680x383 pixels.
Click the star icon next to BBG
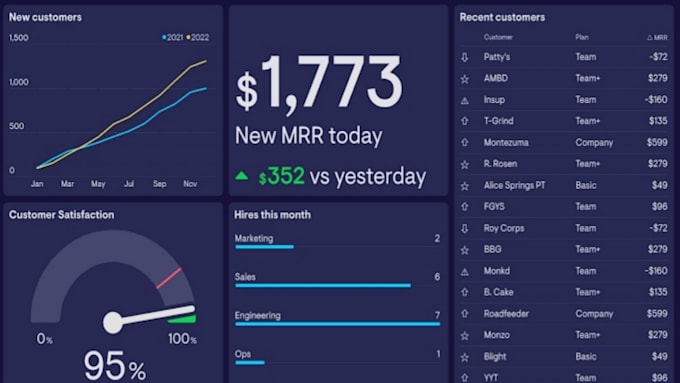click(464, 250)
